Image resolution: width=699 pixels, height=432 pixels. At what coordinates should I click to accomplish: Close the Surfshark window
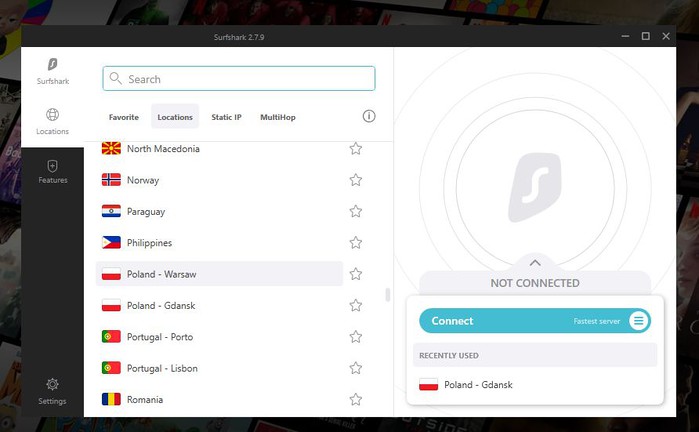[666, 36]
